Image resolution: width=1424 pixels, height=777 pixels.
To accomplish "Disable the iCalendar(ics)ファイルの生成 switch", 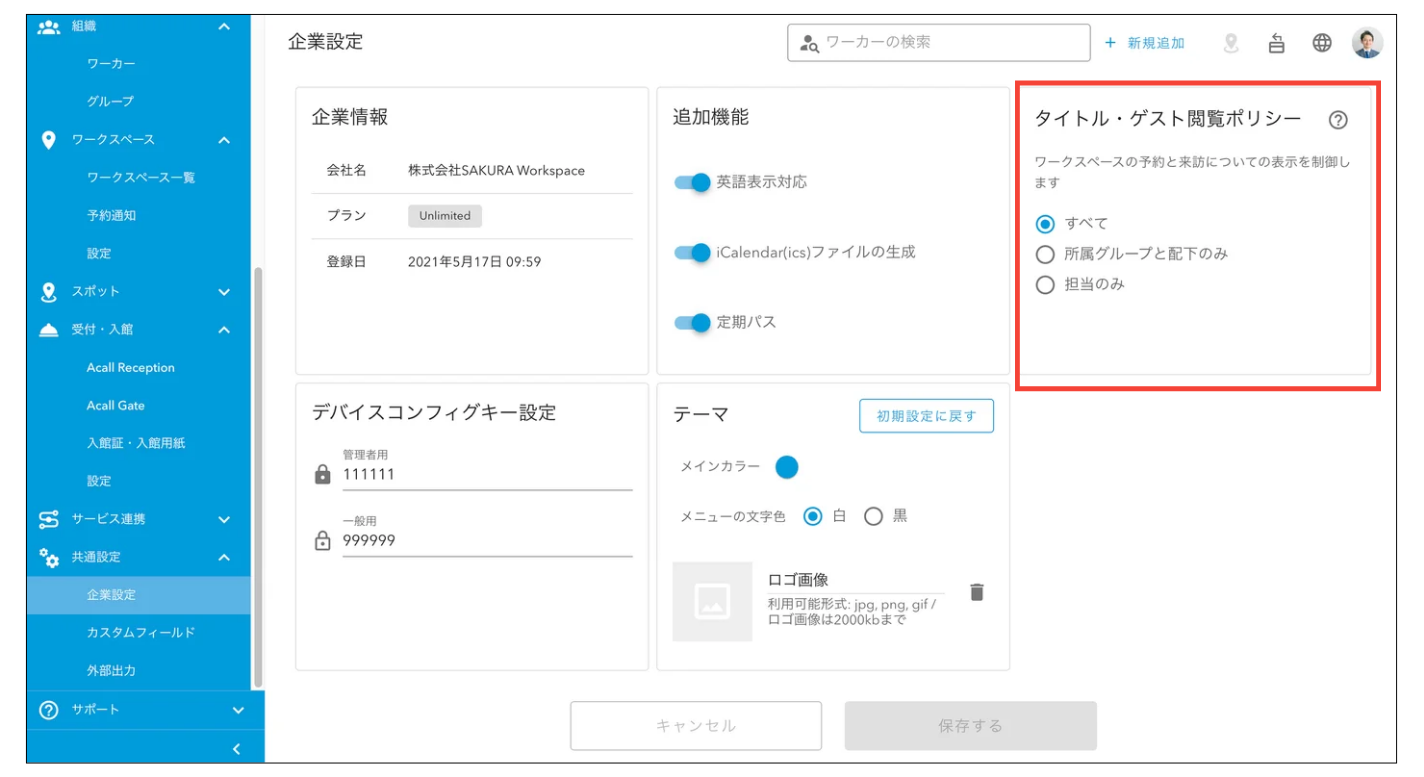I will click(692, 252).
